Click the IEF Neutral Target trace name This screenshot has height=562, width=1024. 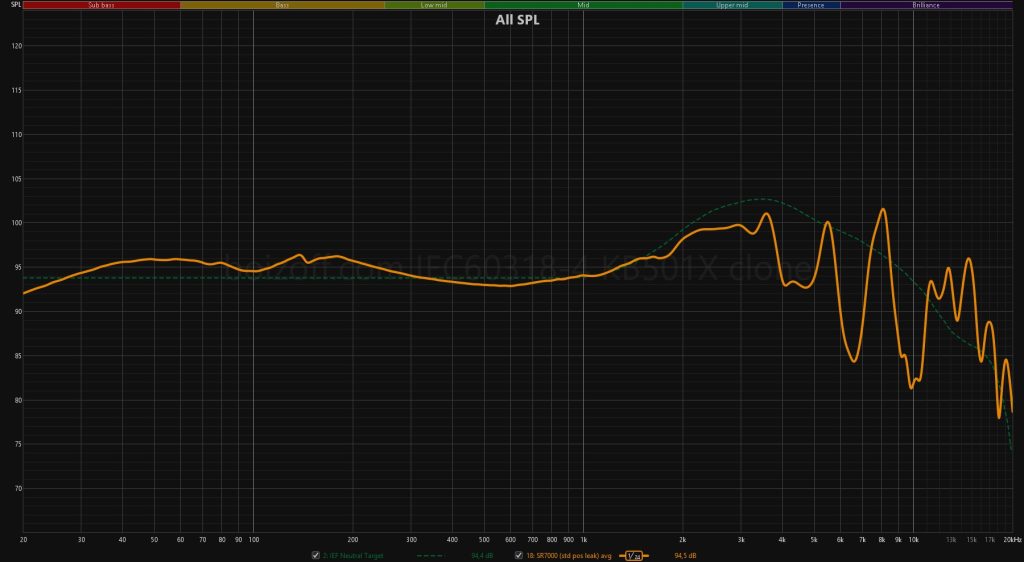tap(357, 555)
